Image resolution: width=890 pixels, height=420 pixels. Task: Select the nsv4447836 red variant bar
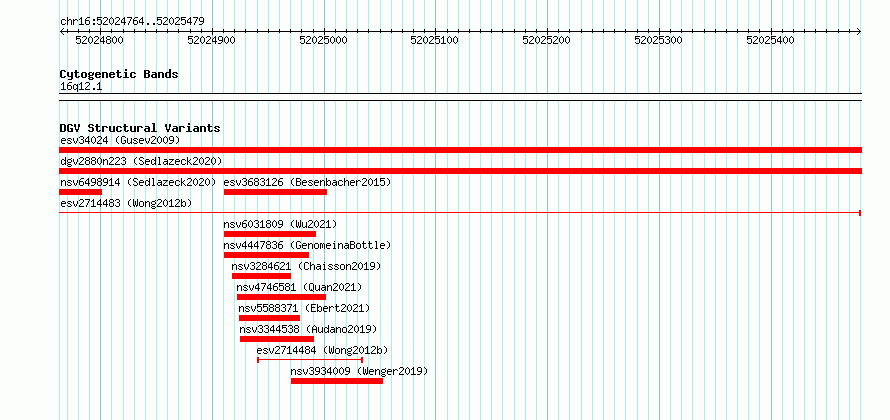pyautogui.click(x=267, y=255)
